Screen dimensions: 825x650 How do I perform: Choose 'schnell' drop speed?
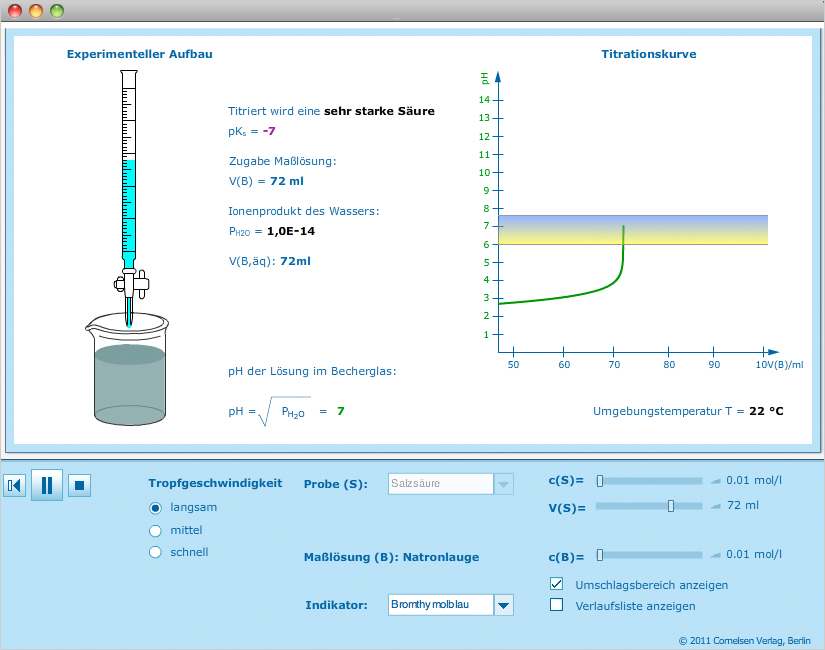(x=155, y=552)
